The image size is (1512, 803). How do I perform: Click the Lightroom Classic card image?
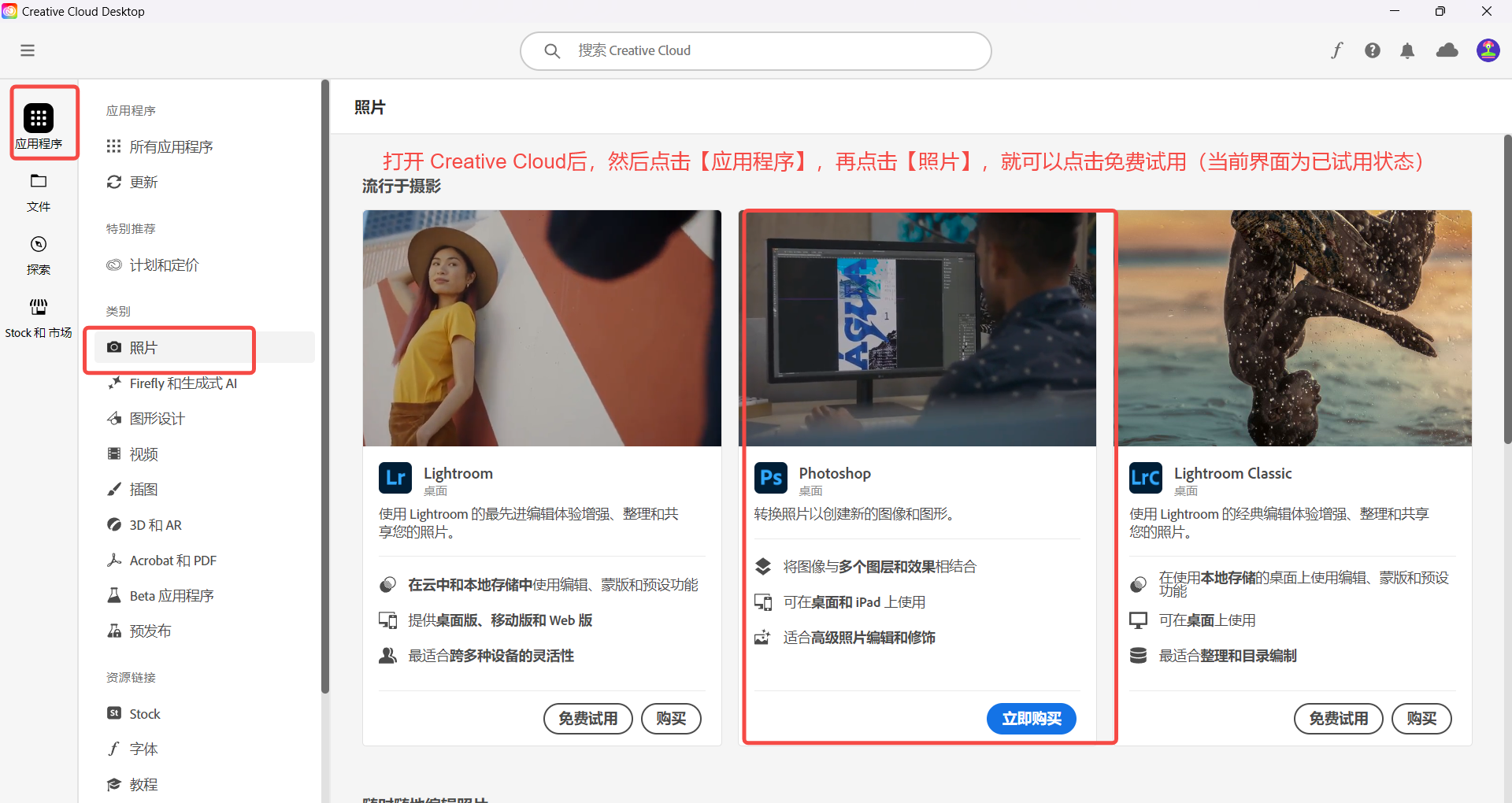(x=1292, y=328)
